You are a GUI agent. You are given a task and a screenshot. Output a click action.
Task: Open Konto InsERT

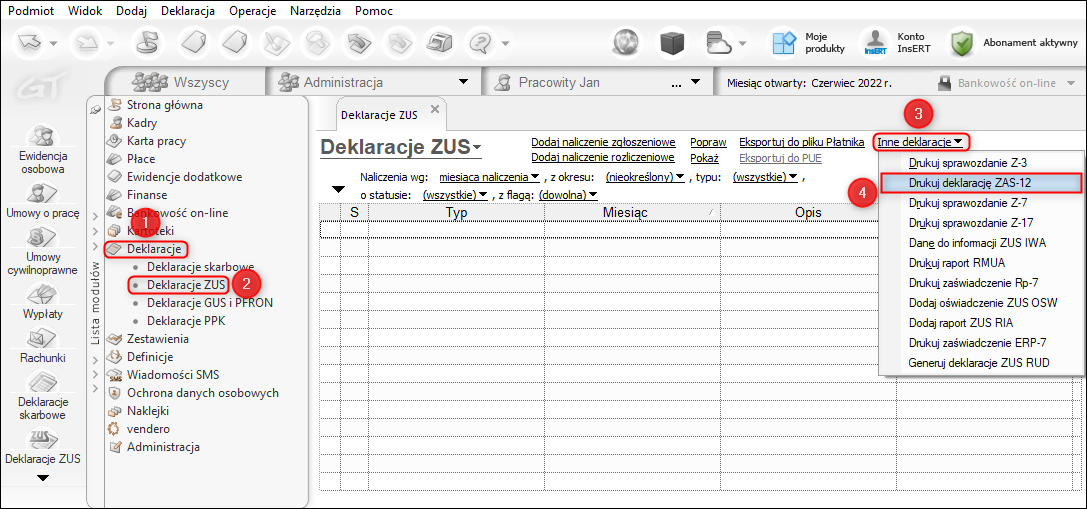click(898, 43)
